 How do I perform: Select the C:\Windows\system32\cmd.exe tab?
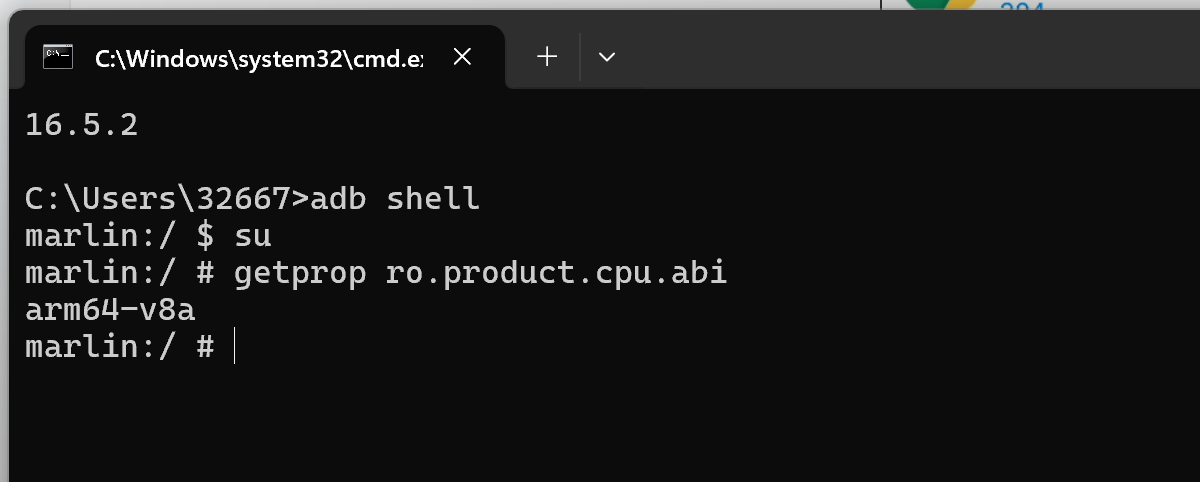(258, 58)
